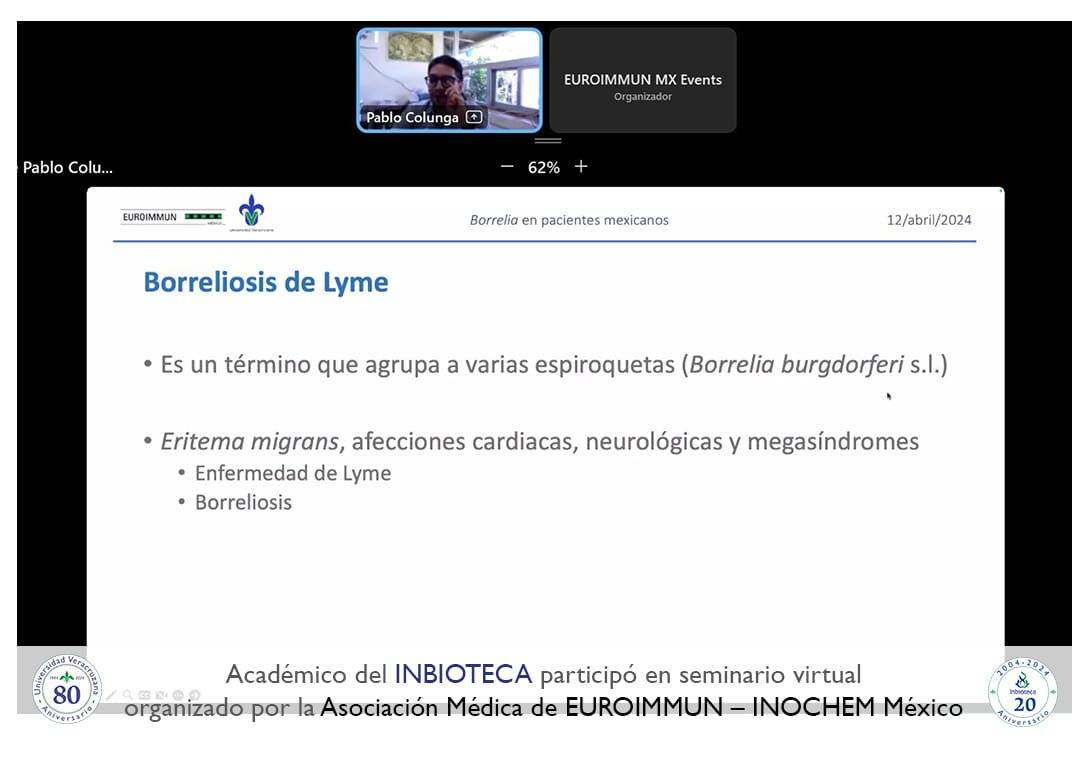Viewport: 1090px width, 760px height.
Task: Click the last round icon in slide toolbar
Action: tap(195, 695)
